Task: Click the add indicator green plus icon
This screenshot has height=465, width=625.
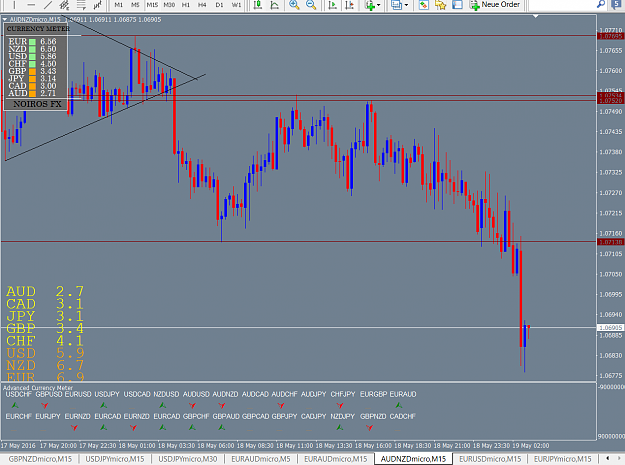Action: pos(369,5)
